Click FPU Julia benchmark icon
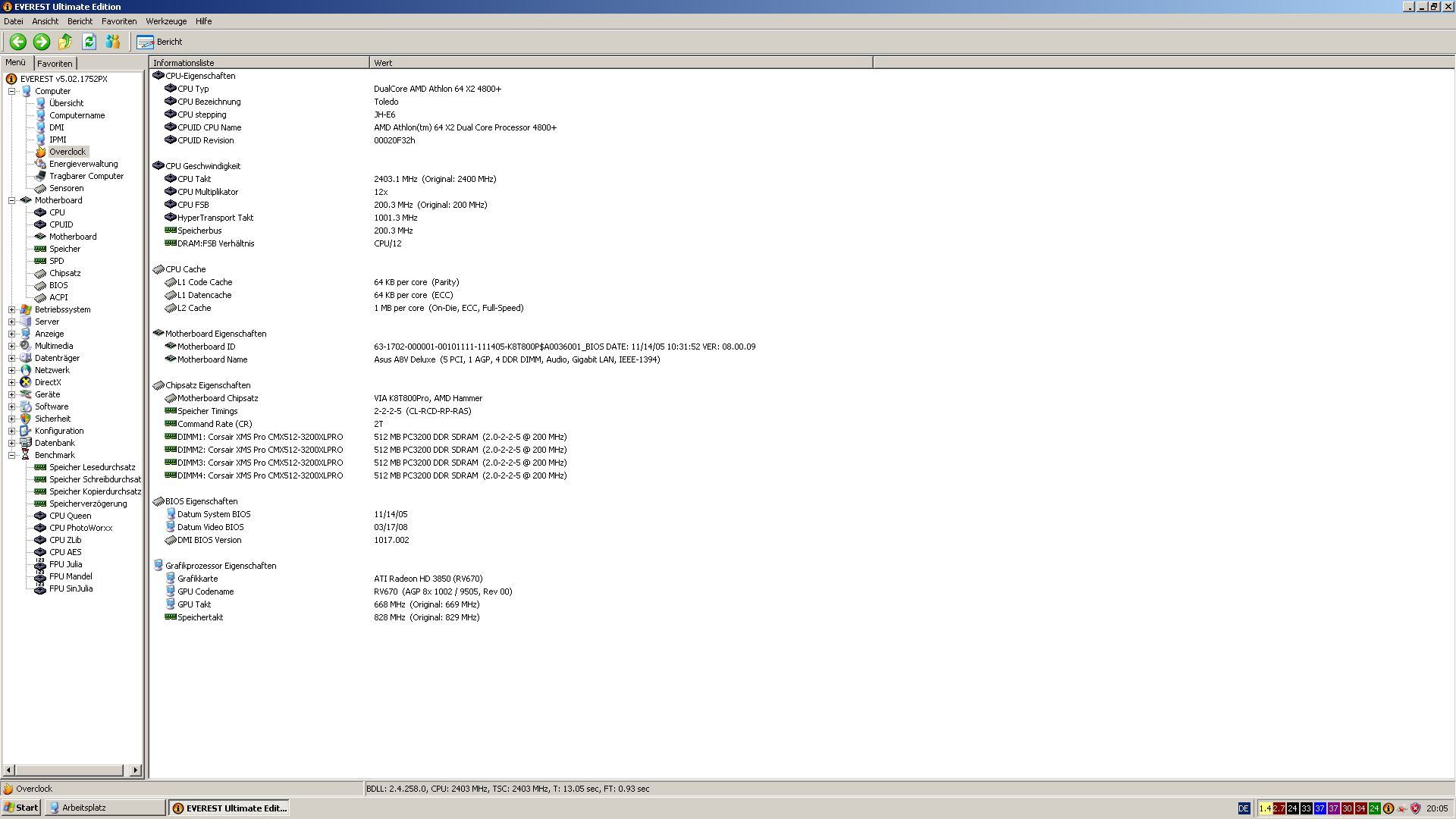 41,564
